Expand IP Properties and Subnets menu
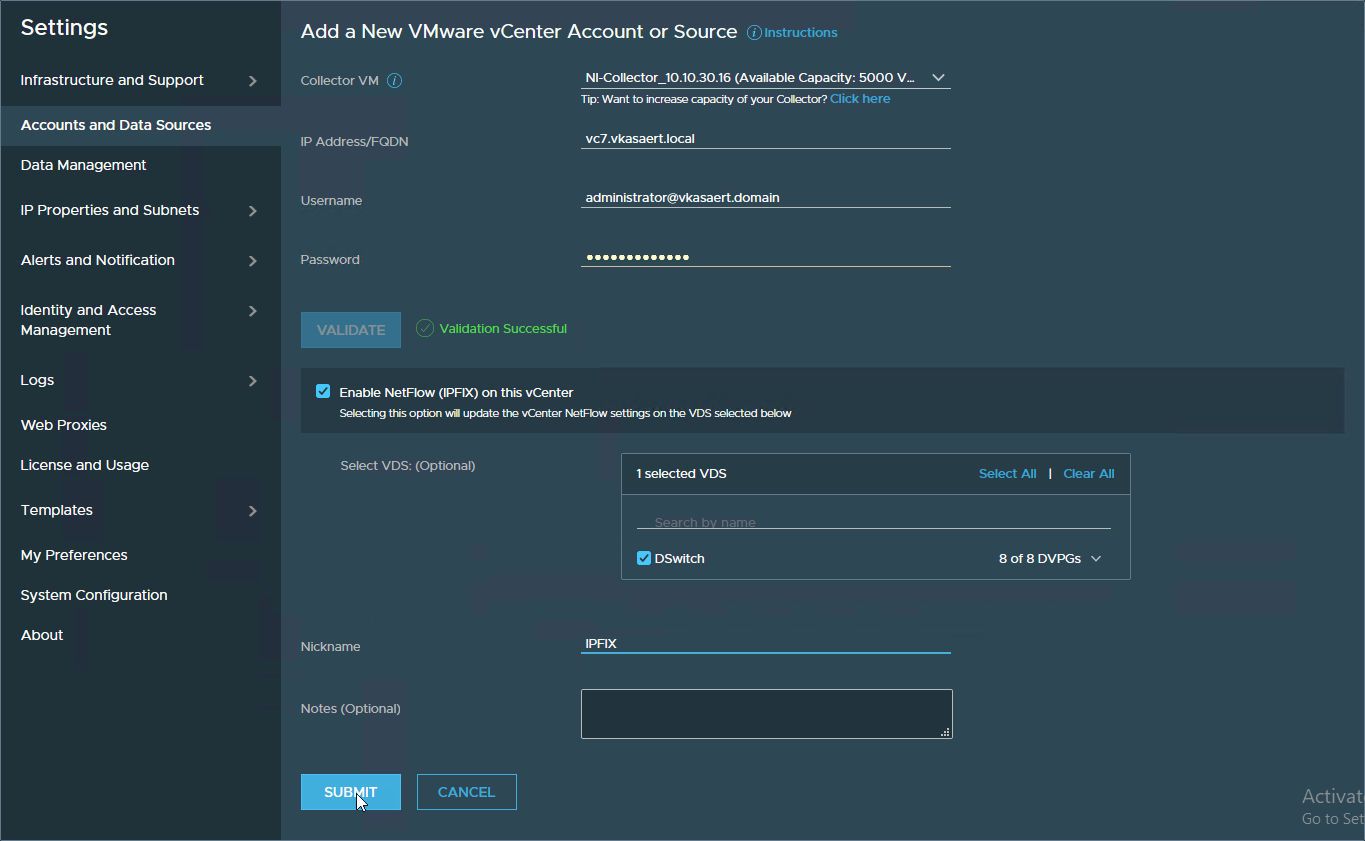The width and height of the screenshot is (1365, 841). click(252, 211)
